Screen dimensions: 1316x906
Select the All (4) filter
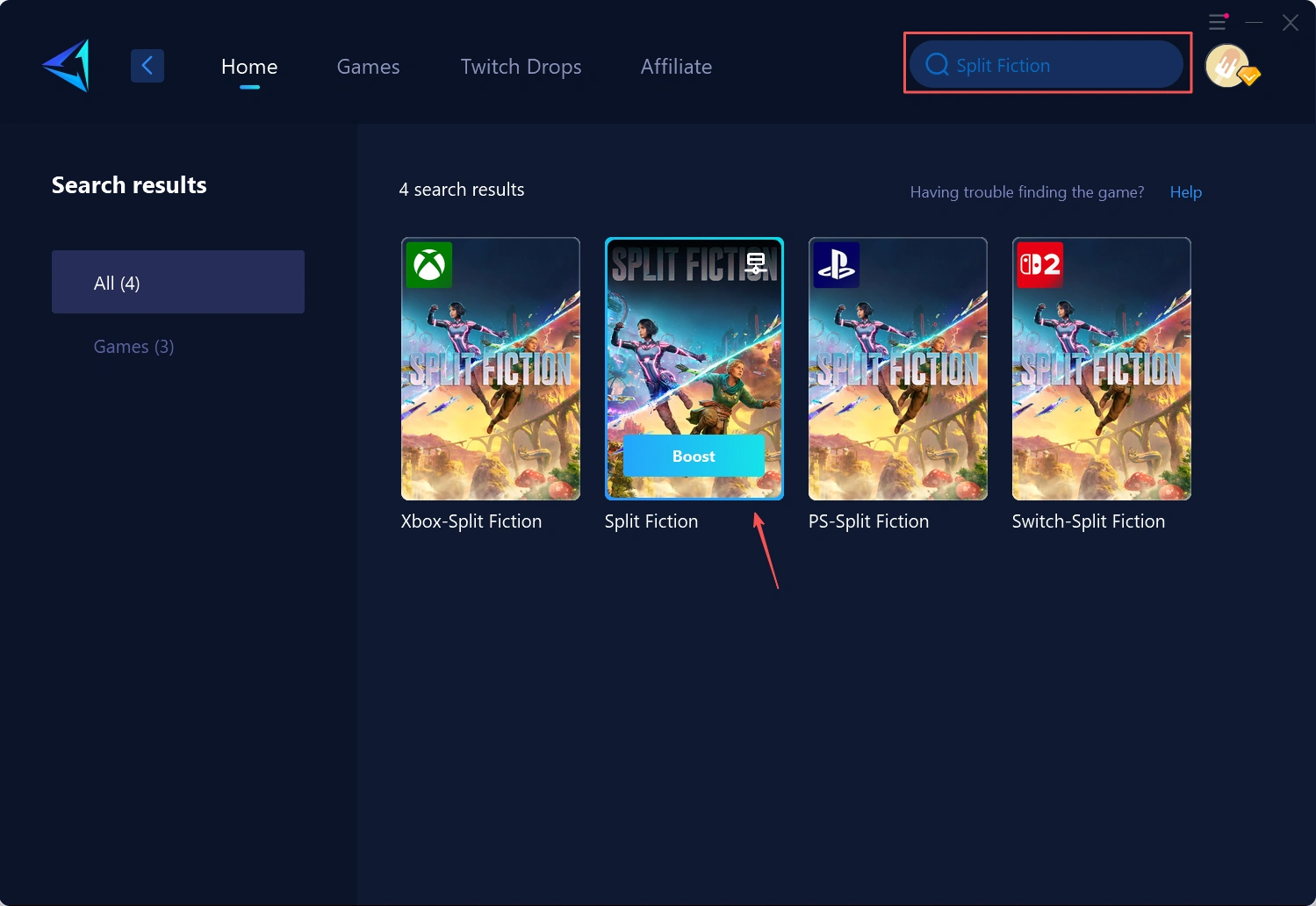[x=178, y=282]
